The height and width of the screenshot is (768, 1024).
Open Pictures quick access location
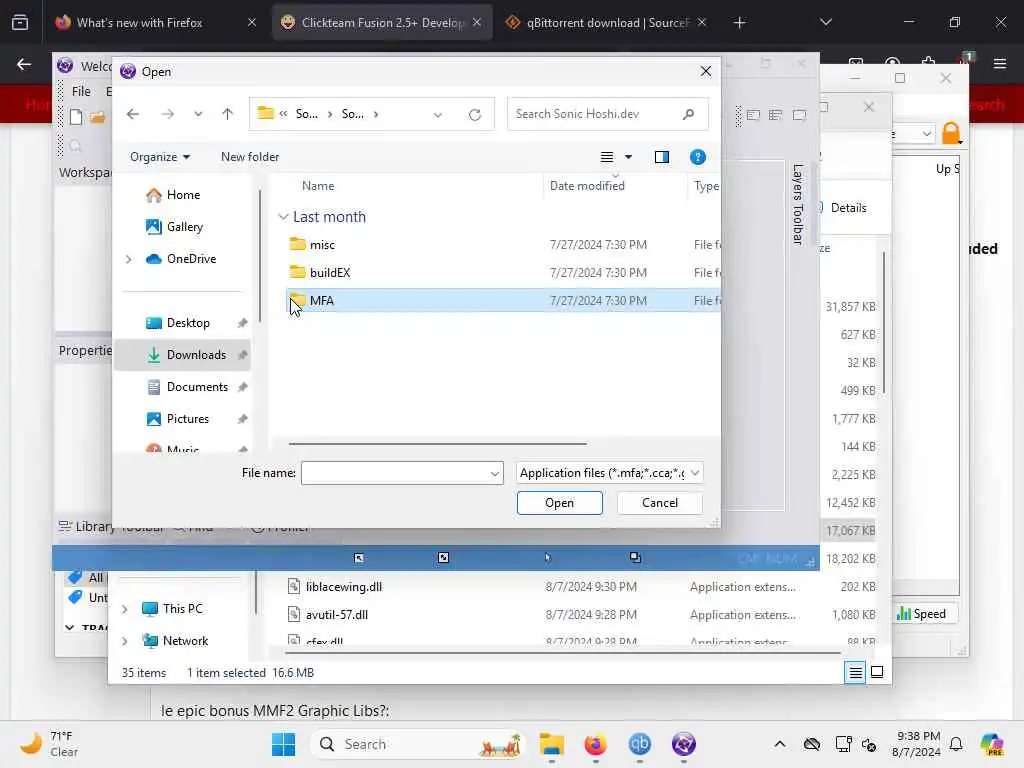point(177,419)
